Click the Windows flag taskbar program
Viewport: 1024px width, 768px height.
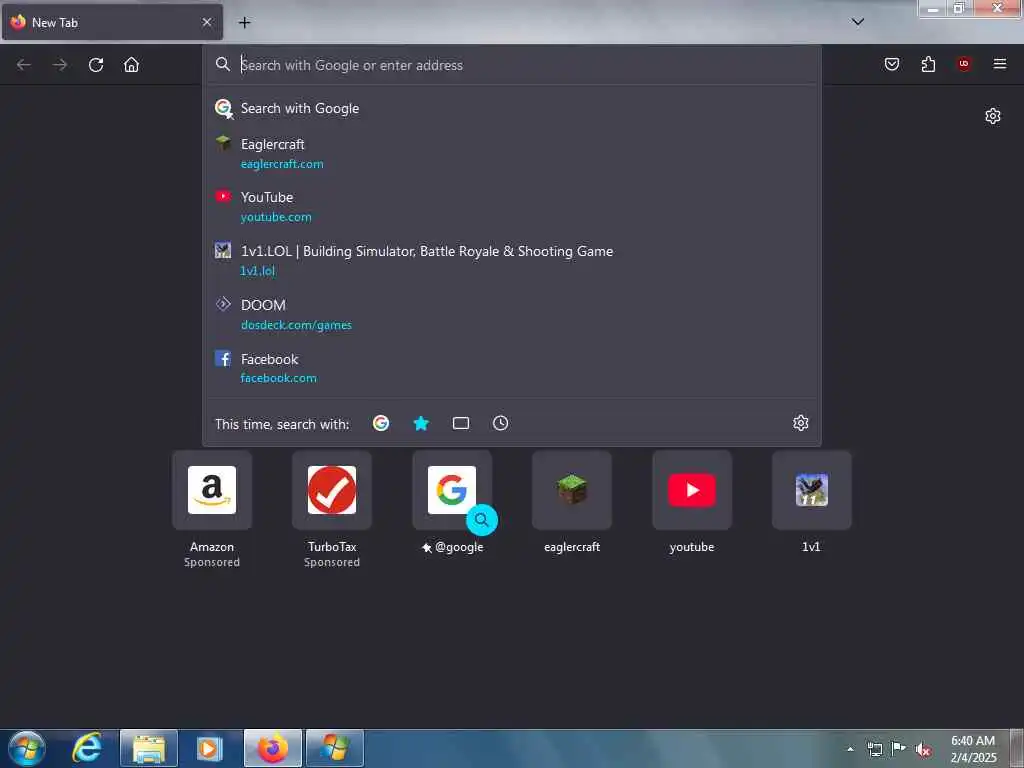tap(335, 748)
